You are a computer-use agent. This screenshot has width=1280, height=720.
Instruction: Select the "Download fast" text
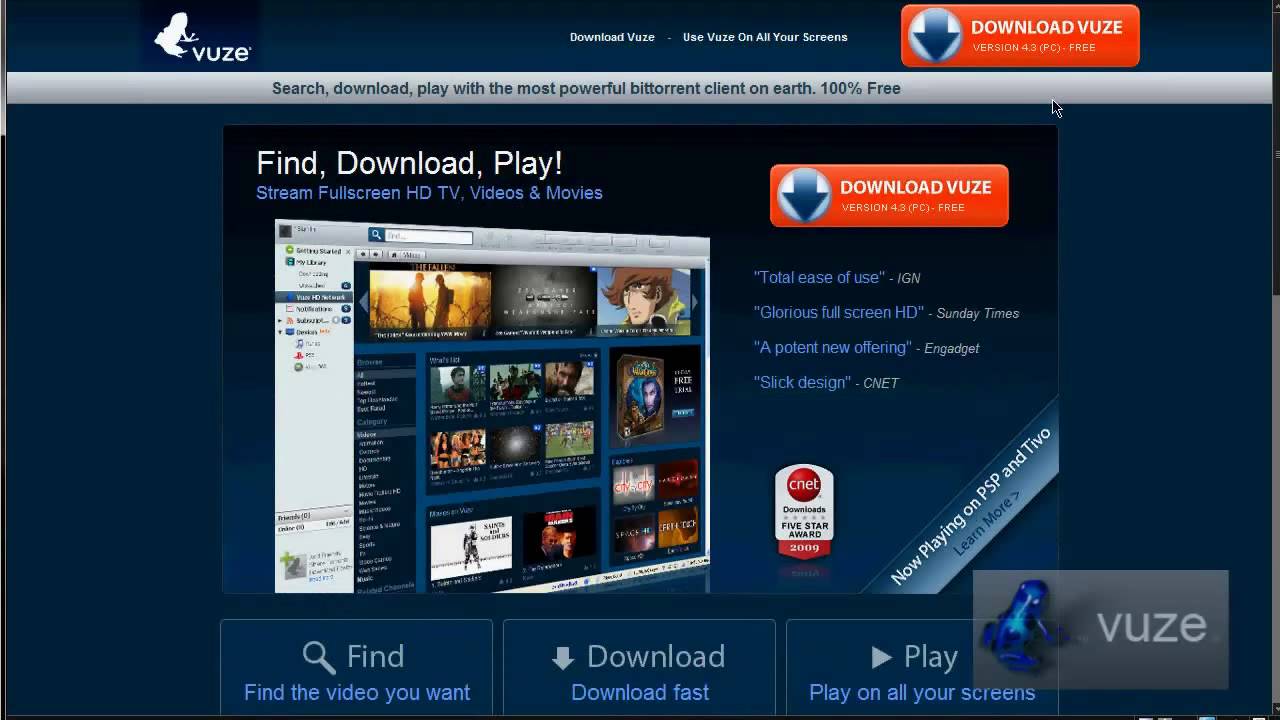click(640, 692)
